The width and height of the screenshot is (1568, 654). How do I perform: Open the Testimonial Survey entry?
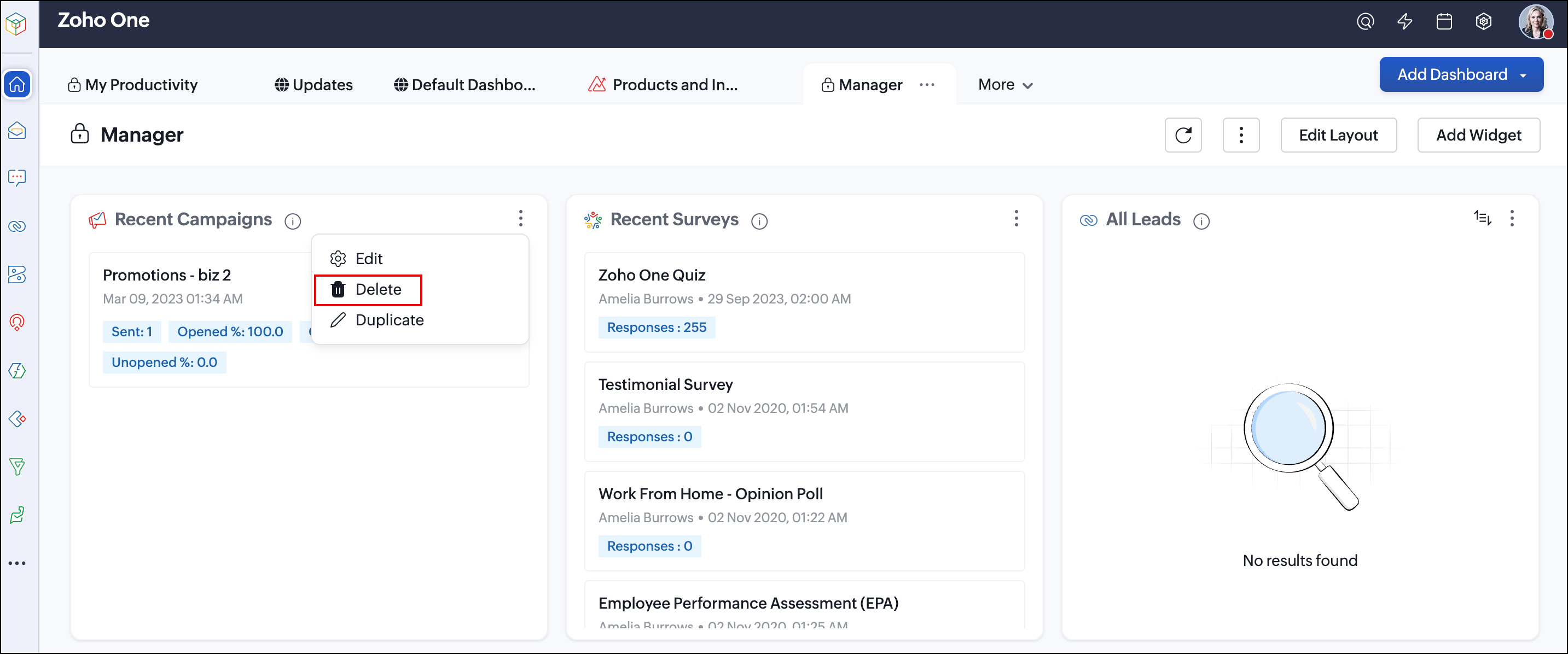click(x=665, y=384)
